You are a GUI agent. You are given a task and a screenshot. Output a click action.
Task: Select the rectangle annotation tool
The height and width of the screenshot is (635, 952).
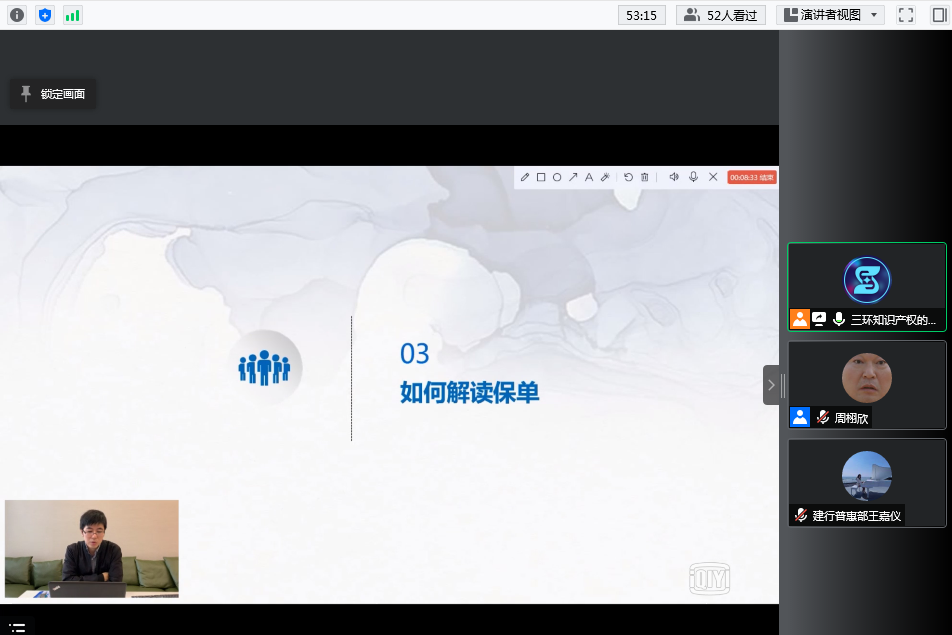[x=541, y=177]
